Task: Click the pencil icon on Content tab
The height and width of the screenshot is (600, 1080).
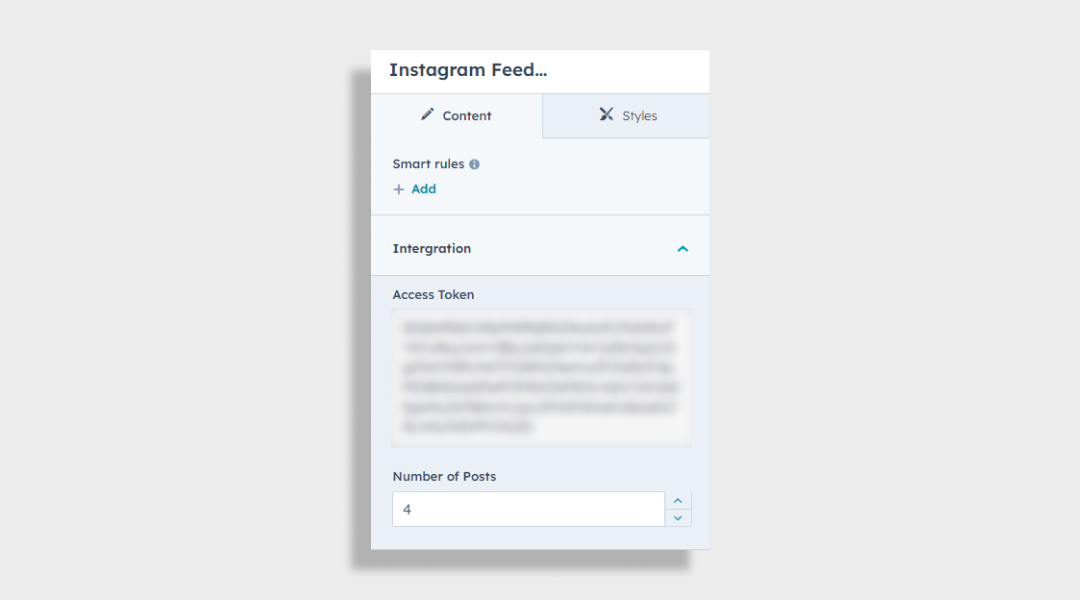Action: 428,114
